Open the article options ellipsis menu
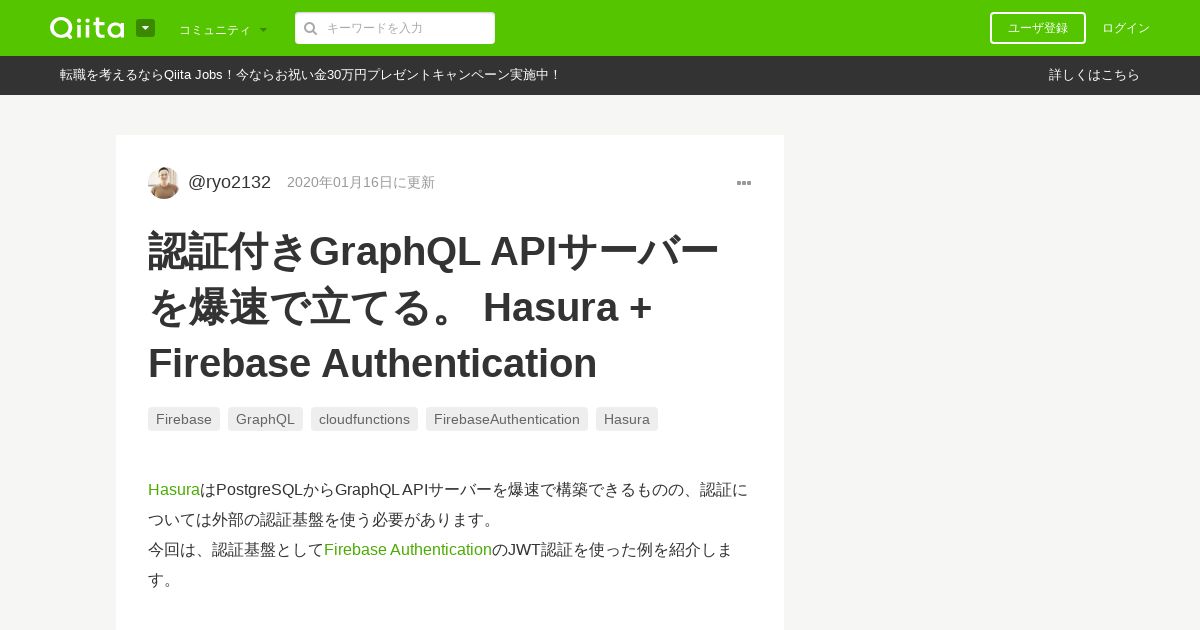 pos(744,183)
